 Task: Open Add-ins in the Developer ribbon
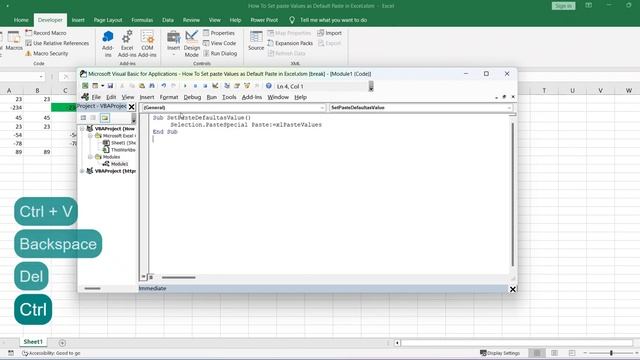pos(108,44)
